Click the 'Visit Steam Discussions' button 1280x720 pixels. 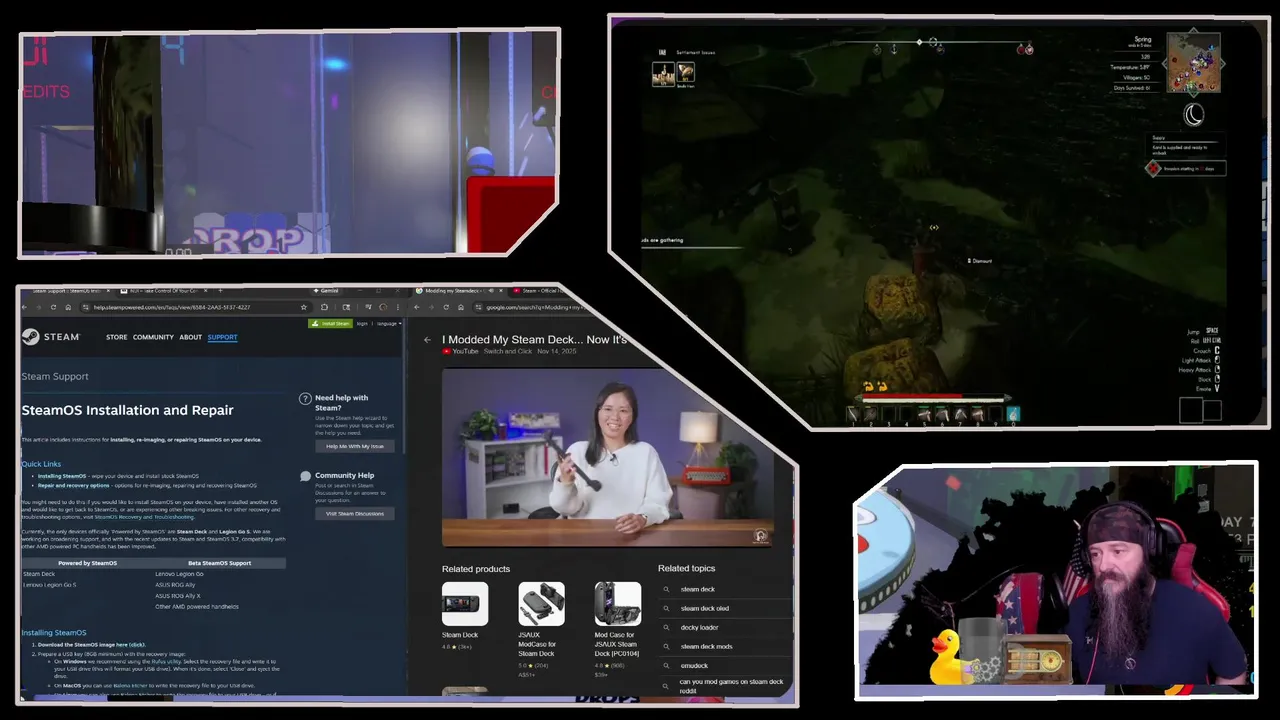coord(355,513)
